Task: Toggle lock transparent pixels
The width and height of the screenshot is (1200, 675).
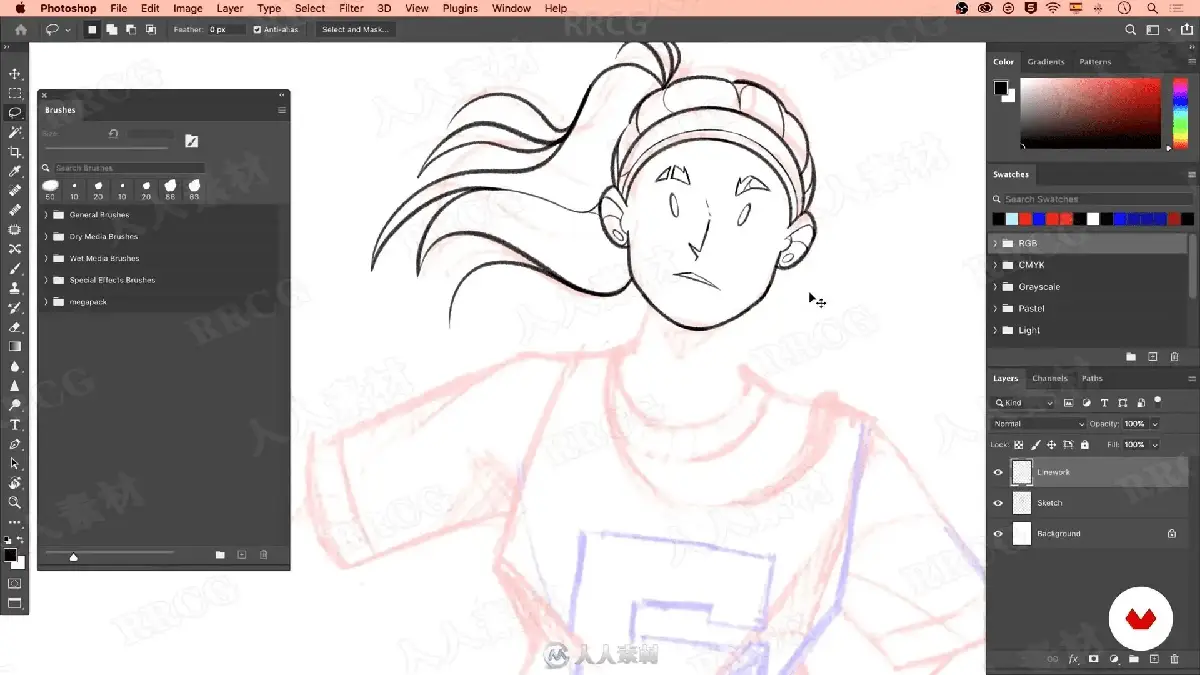Action: click(1019, 445)
